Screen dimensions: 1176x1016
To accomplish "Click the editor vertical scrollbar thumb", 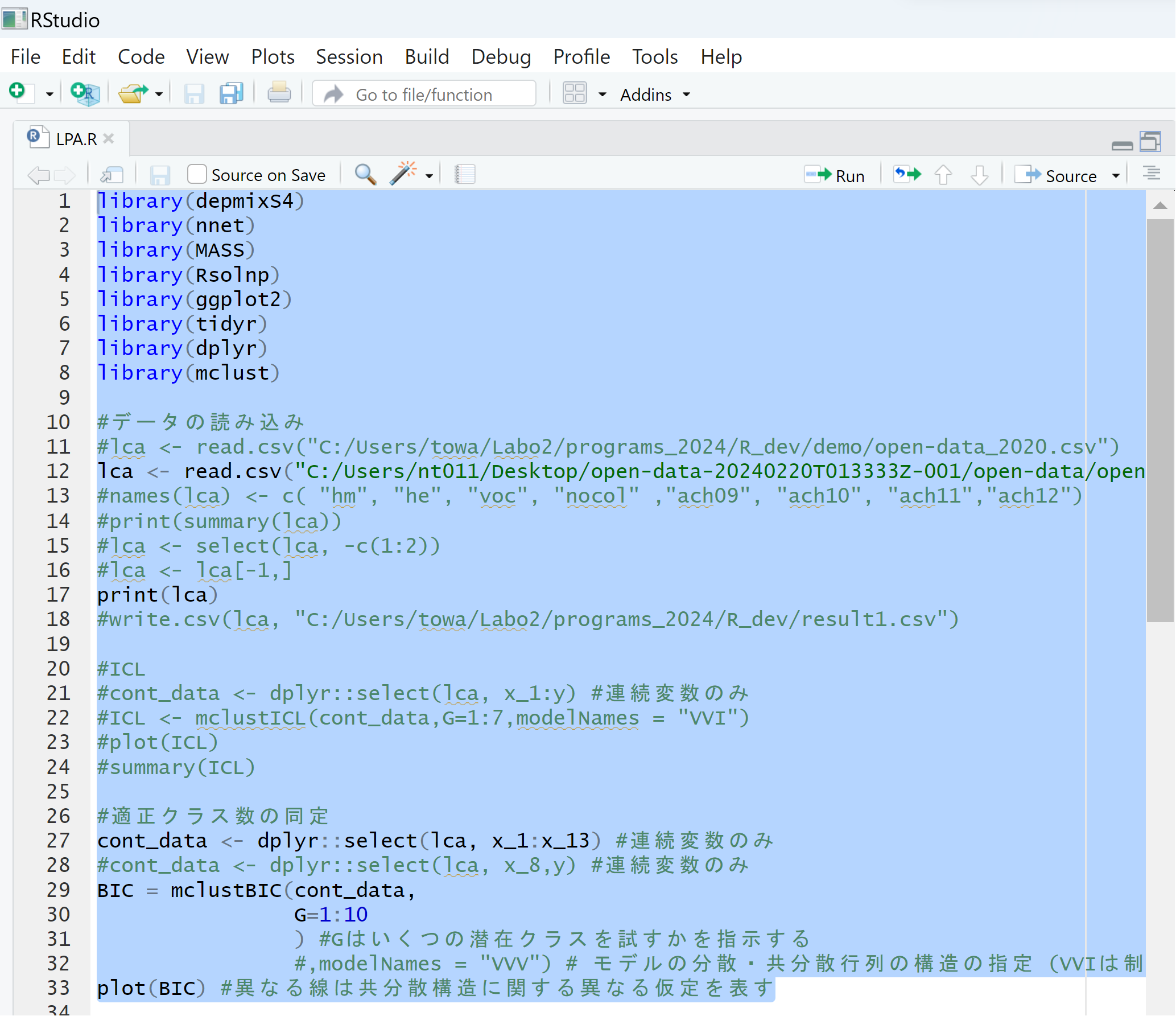I will pos(1160,421).
